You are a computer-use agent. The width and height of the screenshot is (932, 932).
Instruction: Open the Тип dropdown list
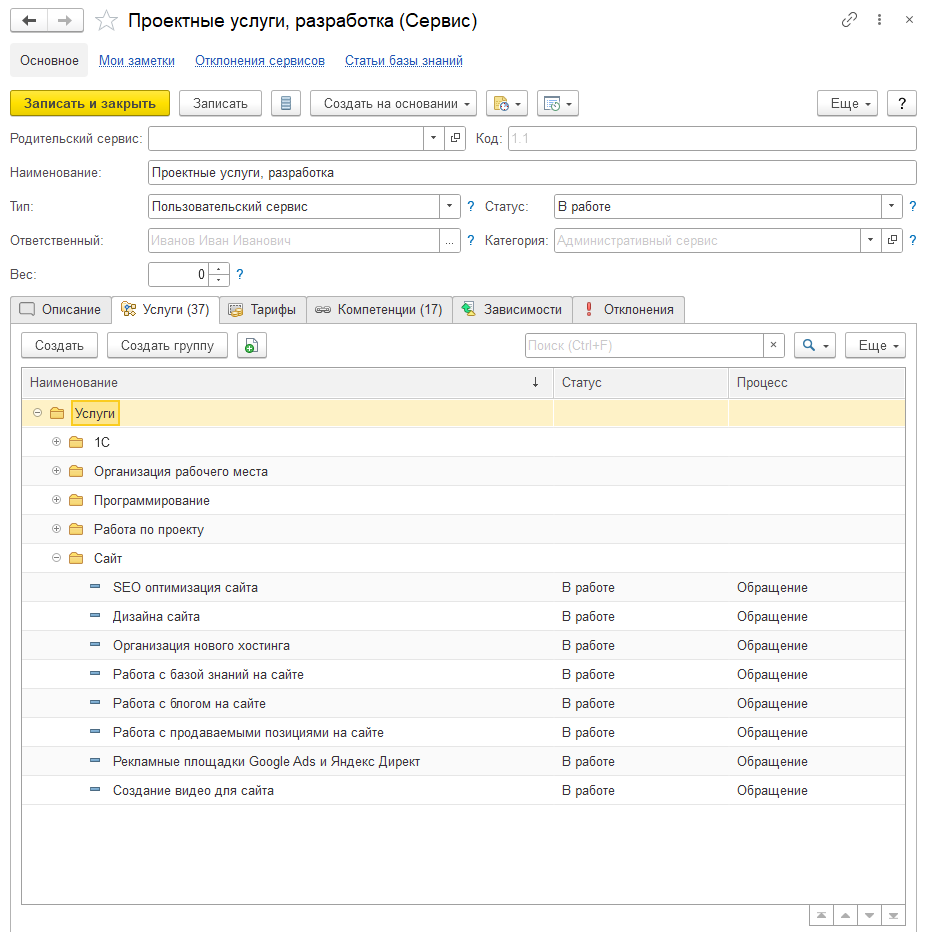pos(449,207)
